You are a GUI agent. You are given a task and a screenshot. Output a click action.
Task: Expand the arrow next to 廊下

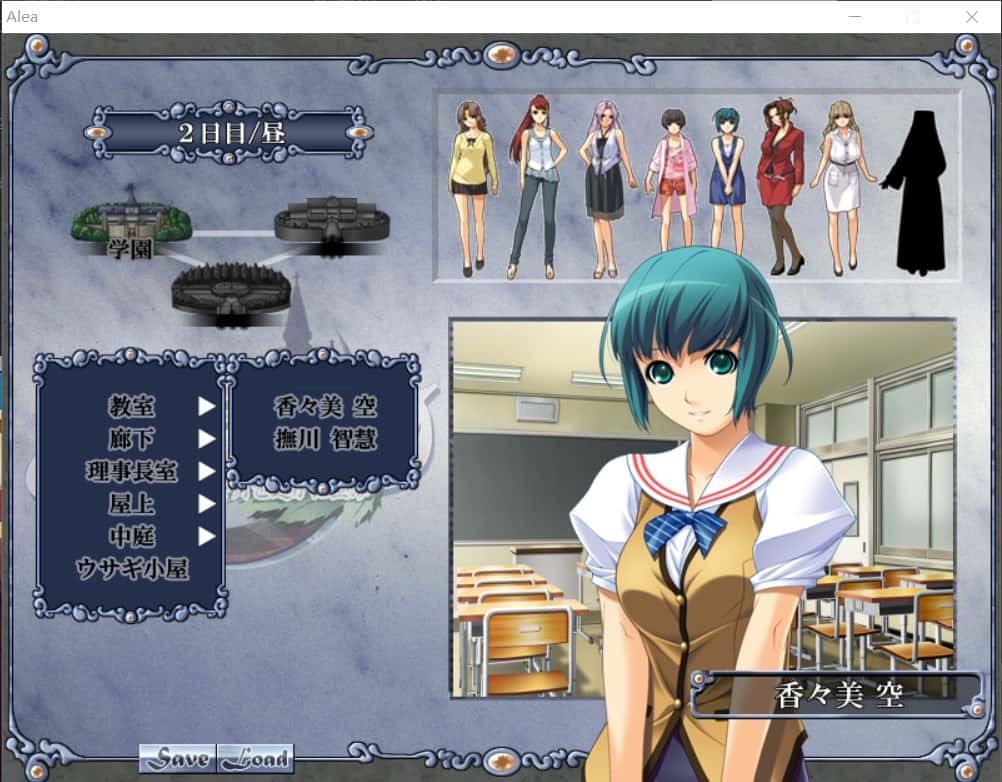(206, 438)
